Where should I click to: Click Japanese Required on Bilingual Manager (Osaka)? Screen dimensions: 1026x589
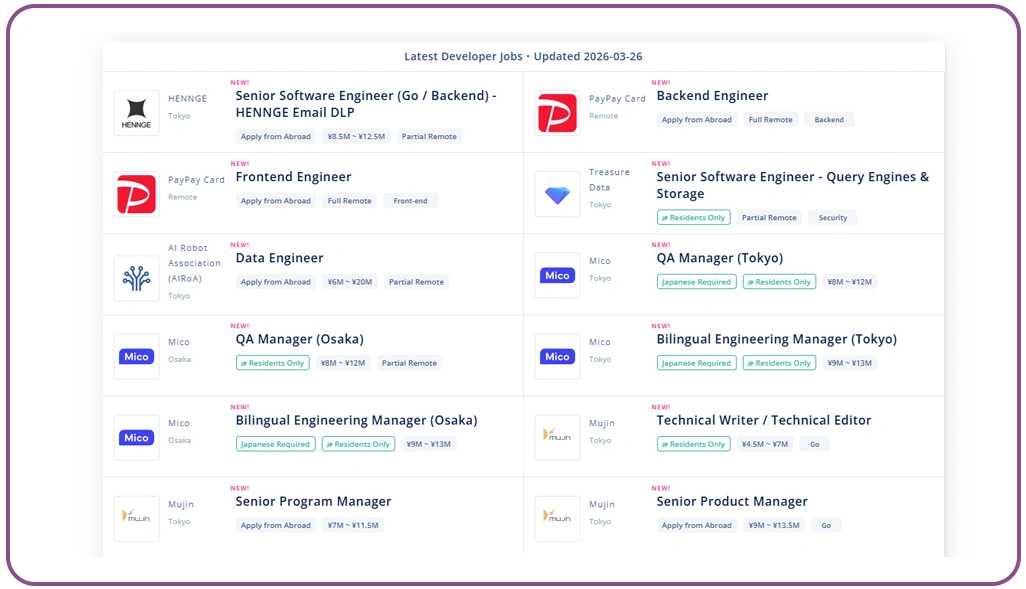click(x=275, y=444)
